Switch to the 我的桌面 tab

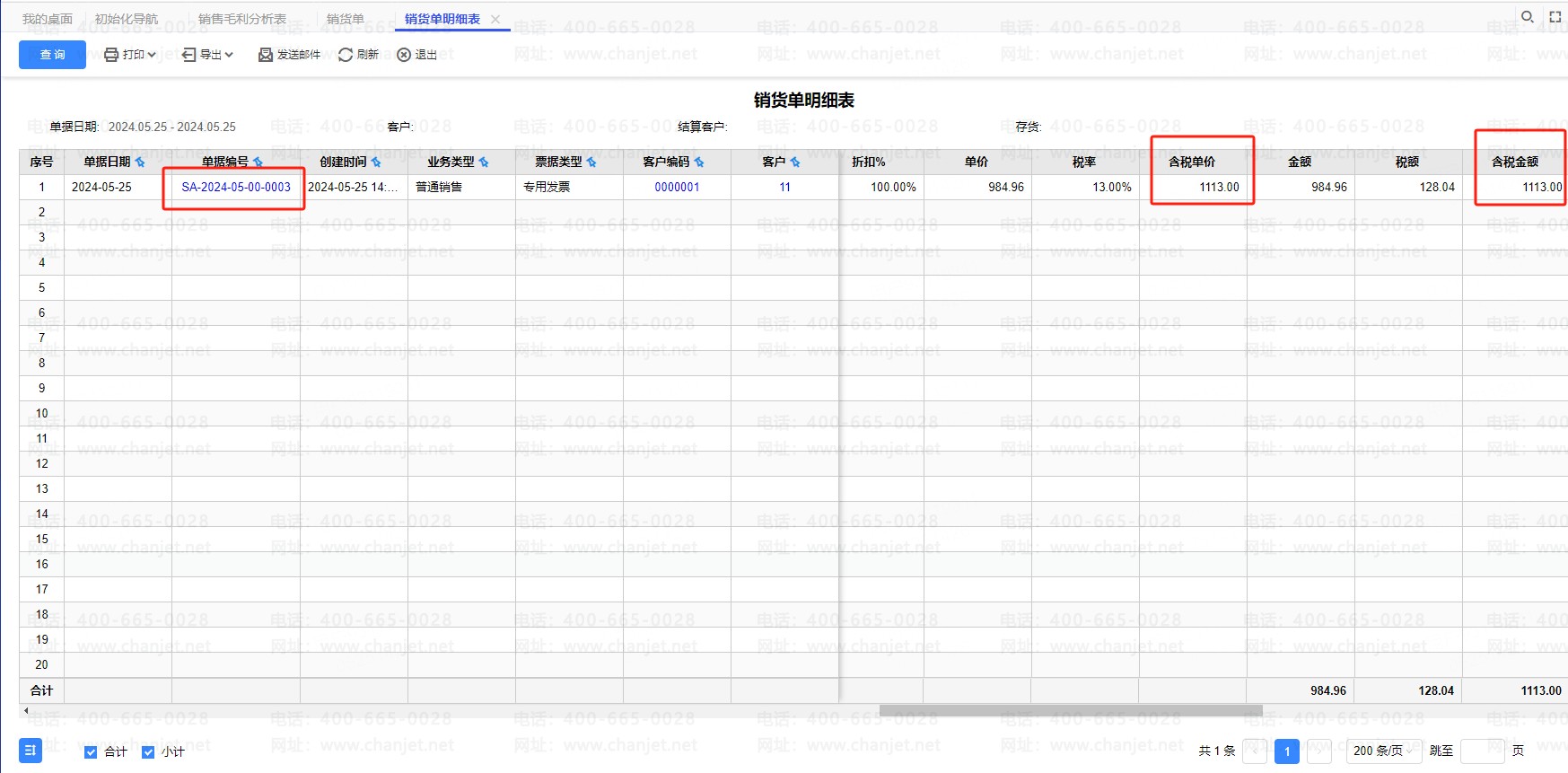point(48,19)
